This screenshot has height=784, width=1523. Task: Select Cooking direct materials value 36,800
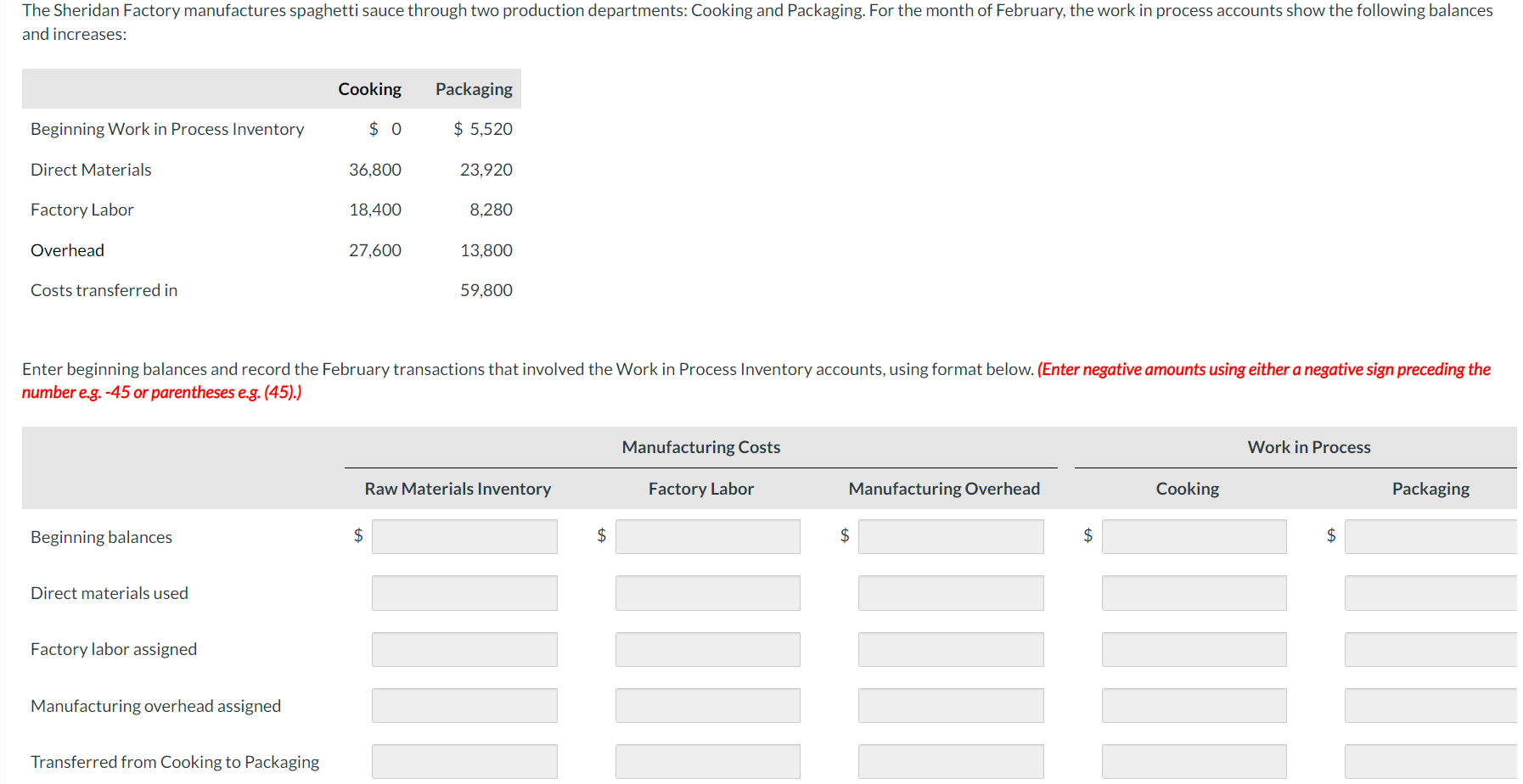pos(375,170)
